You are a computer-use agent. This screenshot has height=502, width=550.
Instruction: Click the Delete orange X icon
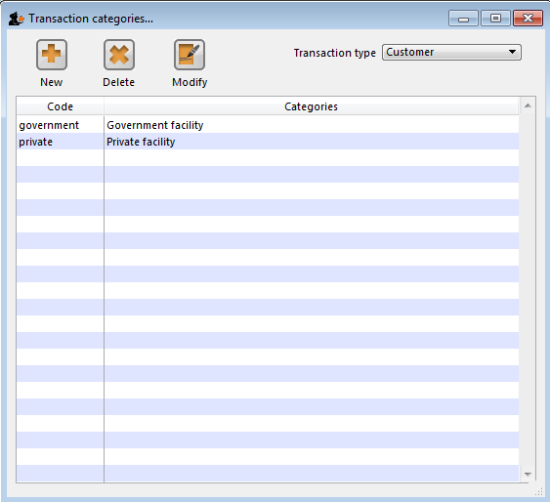[x=119, y=54]
